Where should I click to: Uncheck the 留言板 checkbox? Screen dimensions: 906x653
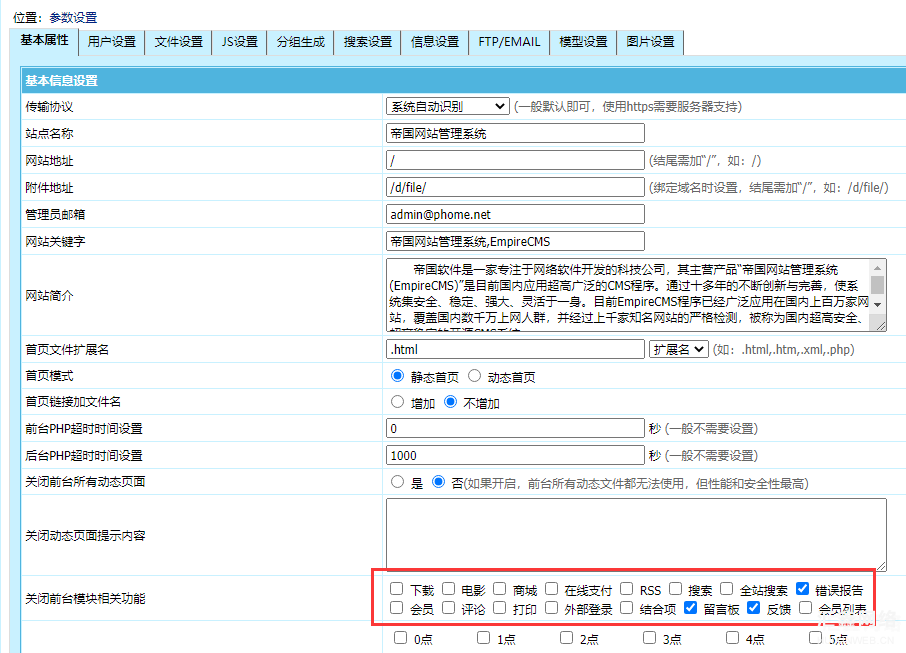(690, 608)
